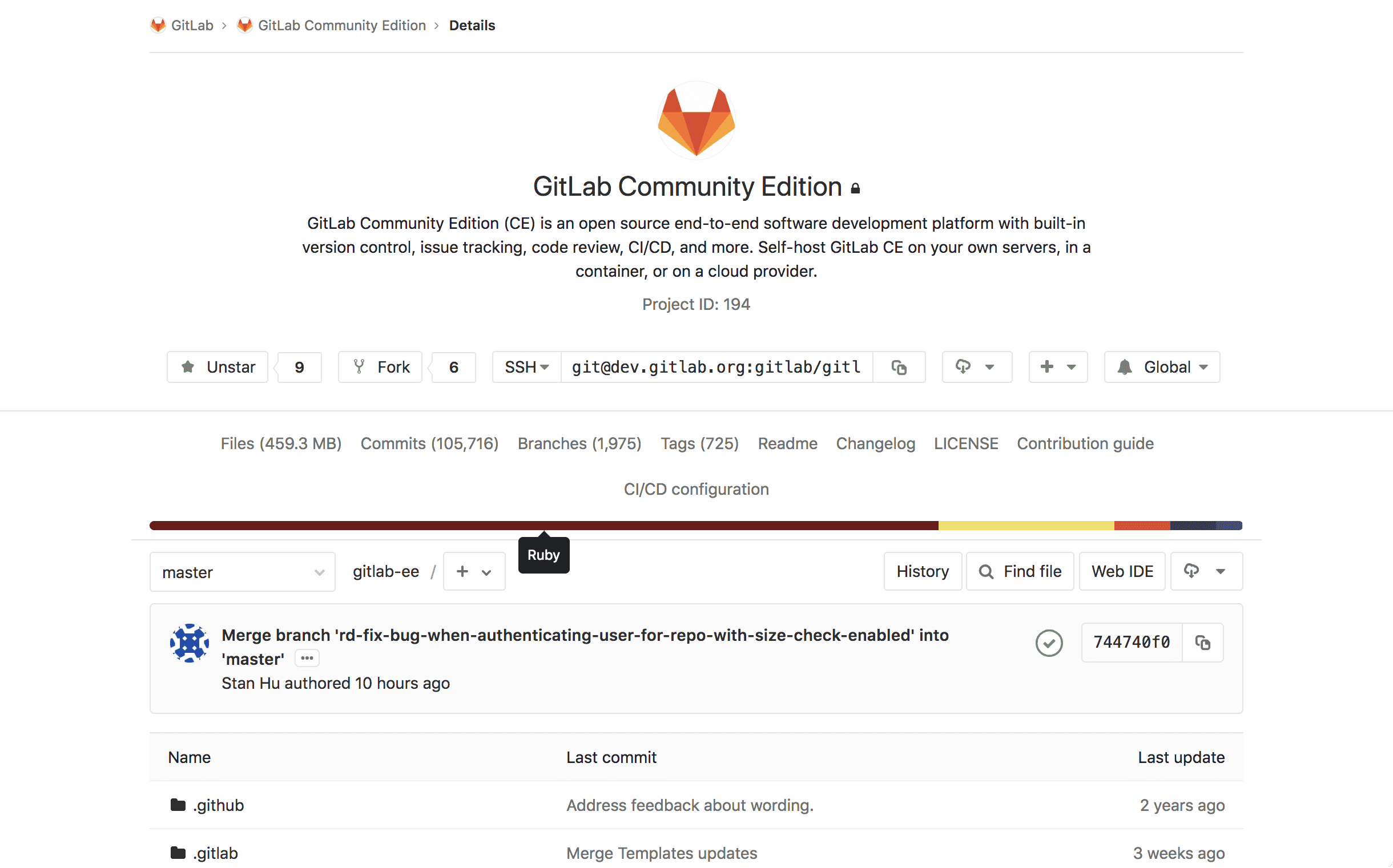Screen dimensions: 1393x868
Task: Open the CI/CD configuration link
Action: 696,489
